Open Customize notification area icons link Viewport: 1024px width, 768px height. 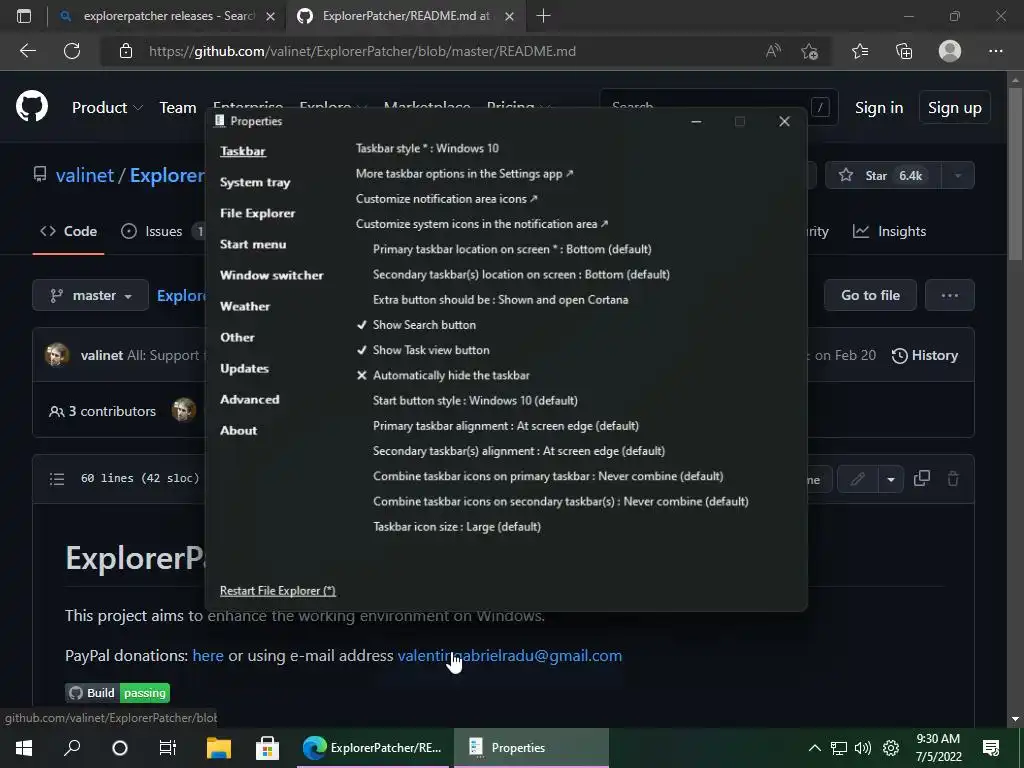click(447, 199)
